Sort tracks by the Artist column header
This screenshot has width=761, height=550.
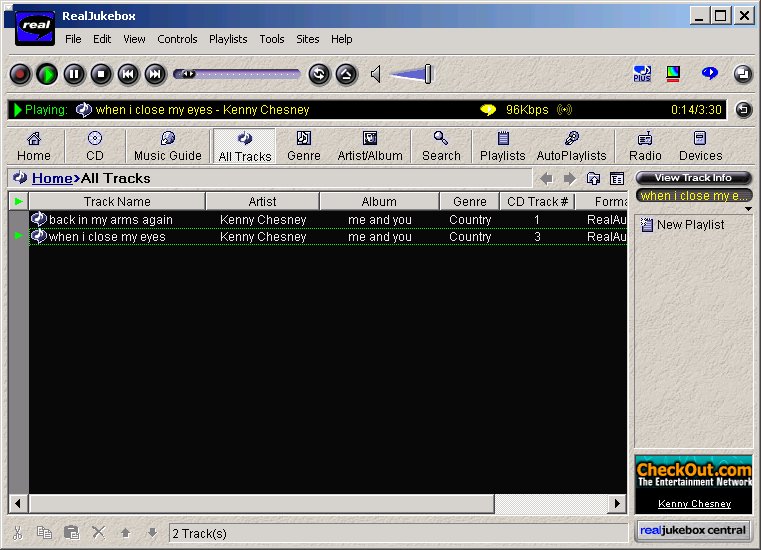tap(262, 202)
